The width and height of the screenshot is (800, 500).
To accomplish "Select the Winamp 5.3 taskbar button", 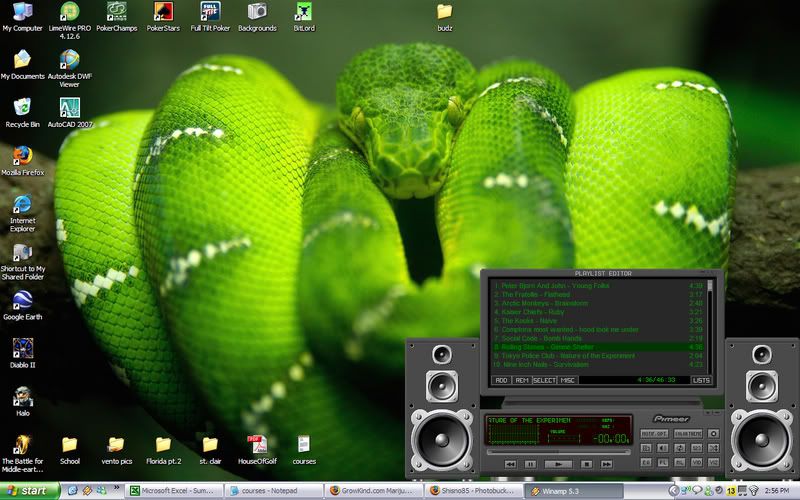I will point(573,491).
